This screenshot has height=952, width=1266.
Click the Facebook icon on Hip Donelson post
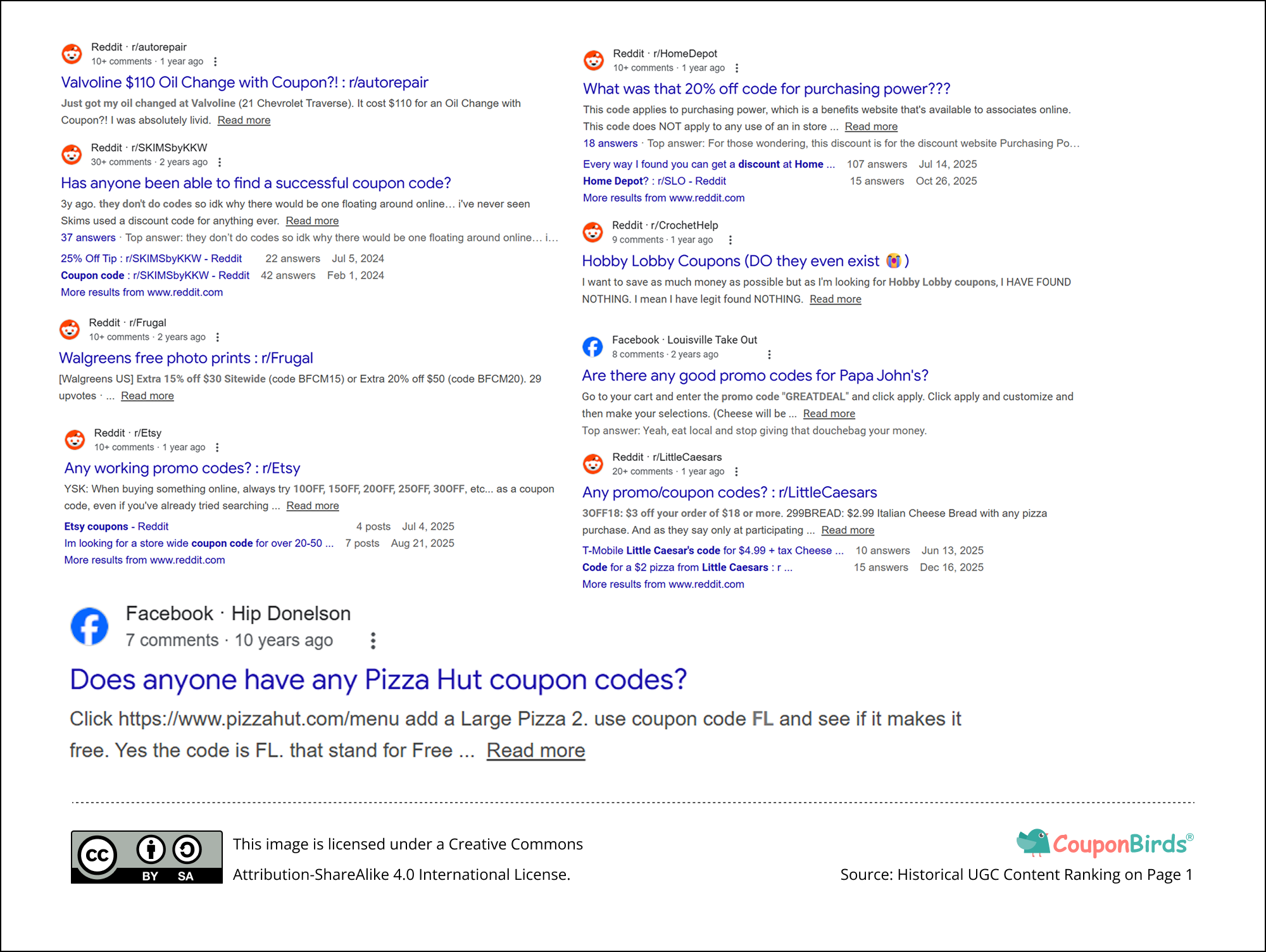[89, 626]
